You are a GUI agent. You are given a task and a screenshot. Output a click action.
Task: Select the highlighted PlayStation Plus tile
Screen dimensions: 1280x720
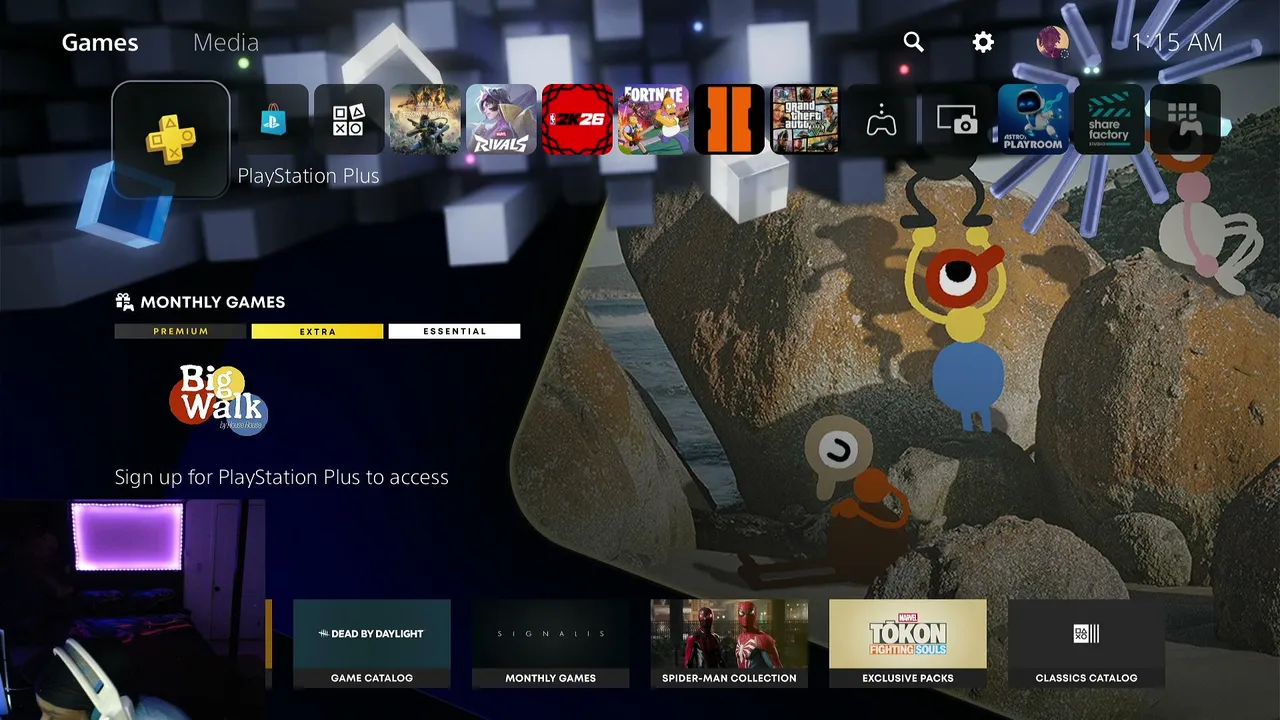click(x=171, y=140)
